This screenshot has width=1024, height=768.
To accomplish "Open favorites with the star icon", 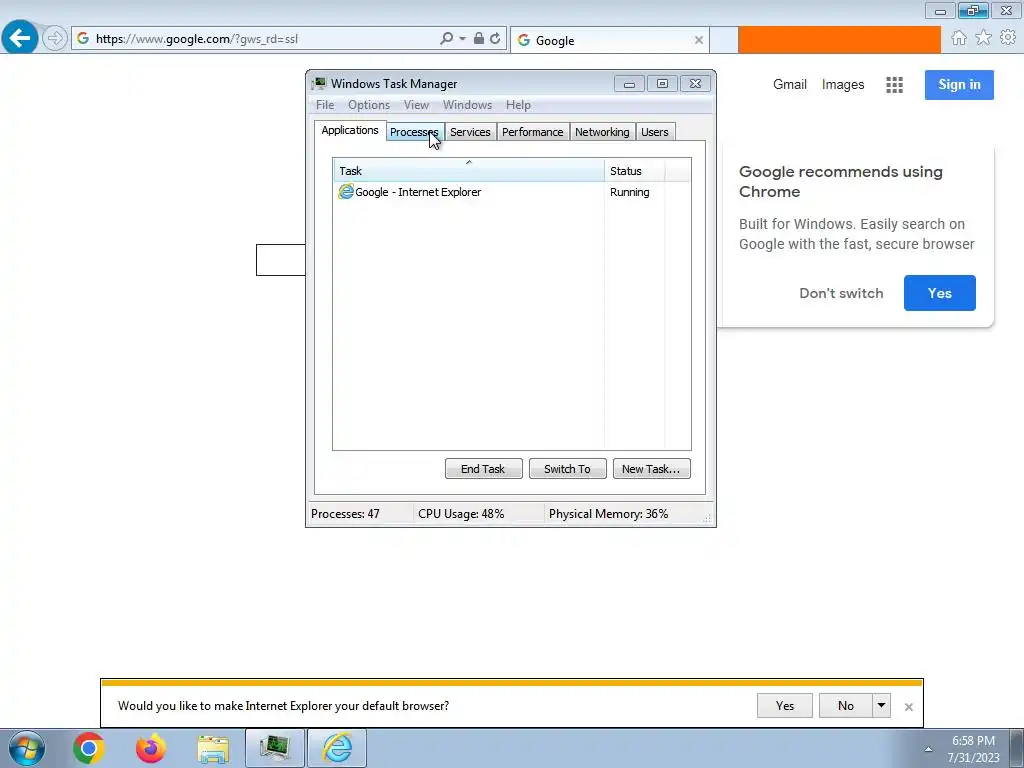I will [983, 38].
